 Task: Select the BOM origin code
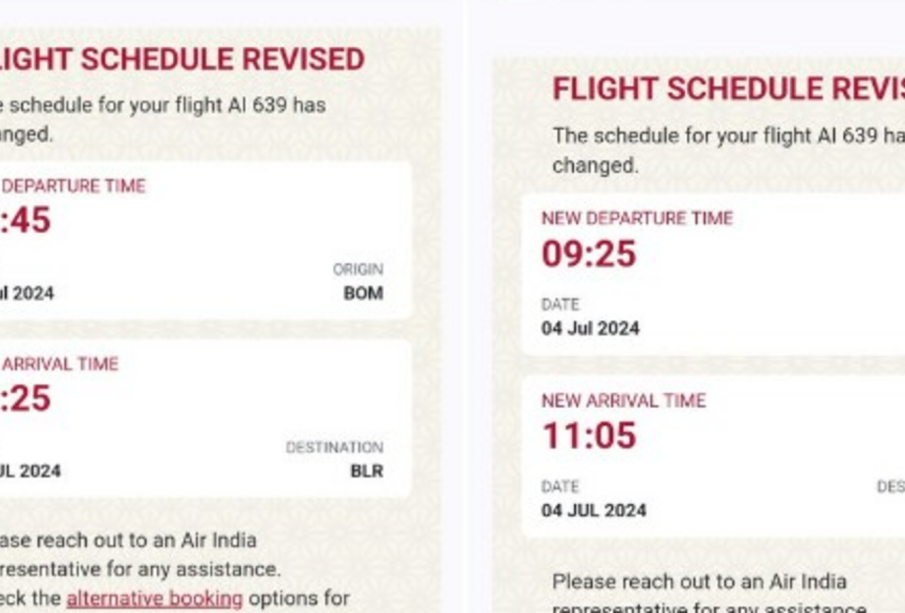(x=364, y=293)
